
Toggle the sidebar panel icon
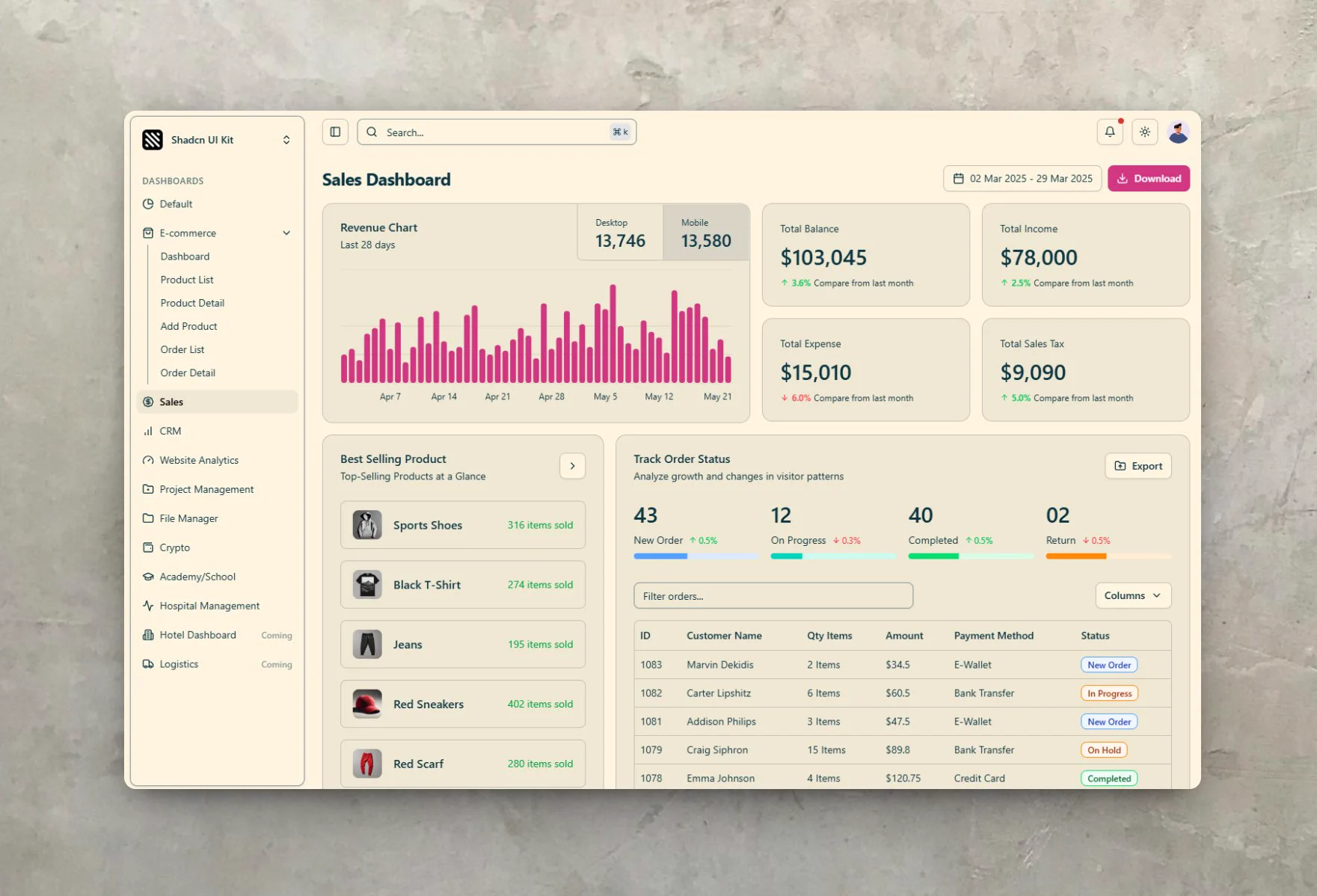tap(335, 132)
